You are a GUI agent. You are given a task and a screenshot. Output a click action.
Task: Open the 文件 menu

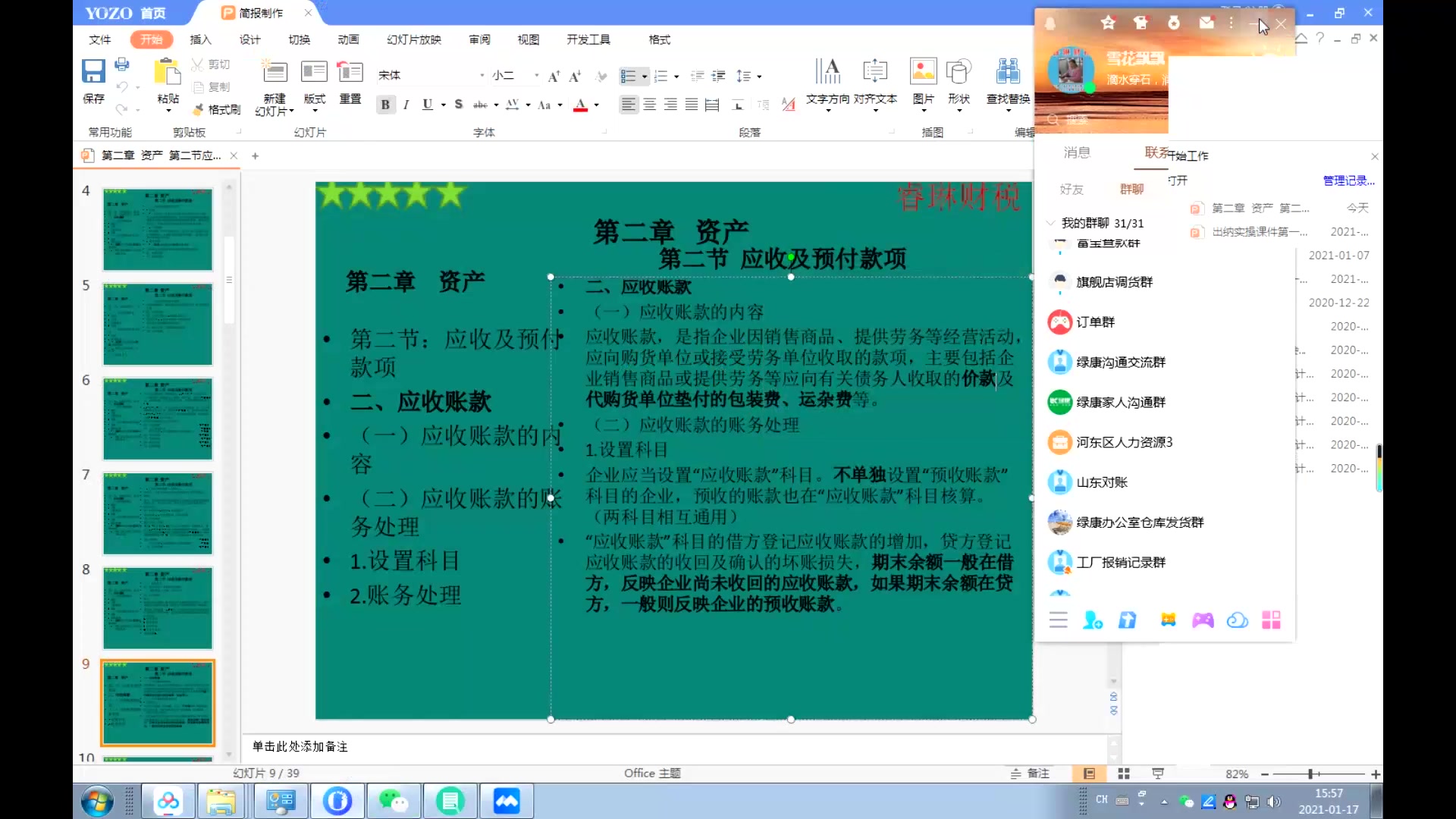(99, 39)
